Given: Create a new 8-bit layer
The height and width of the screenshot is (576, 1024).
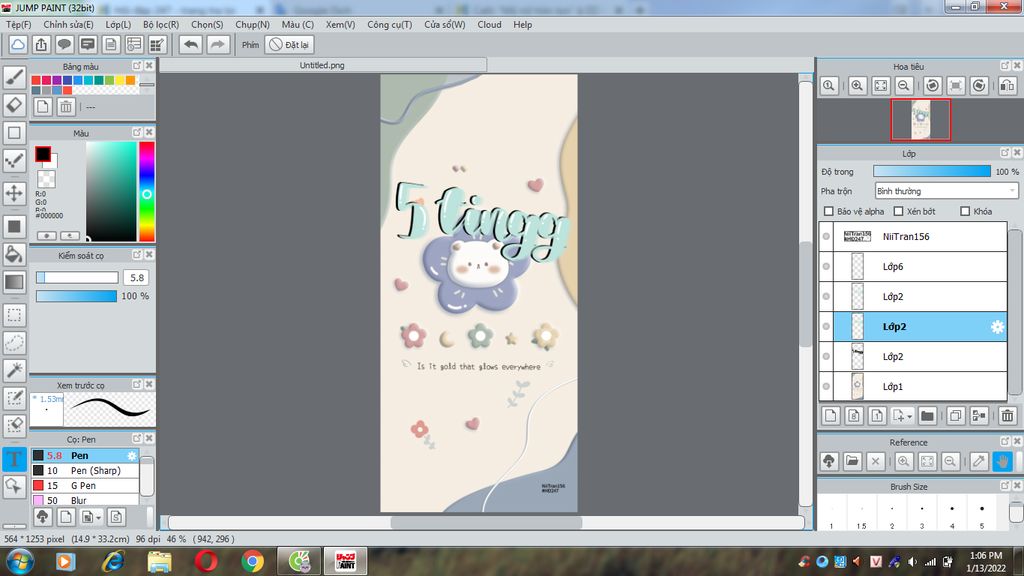Looking at the screenshot, I should click(x=854, y=415).
